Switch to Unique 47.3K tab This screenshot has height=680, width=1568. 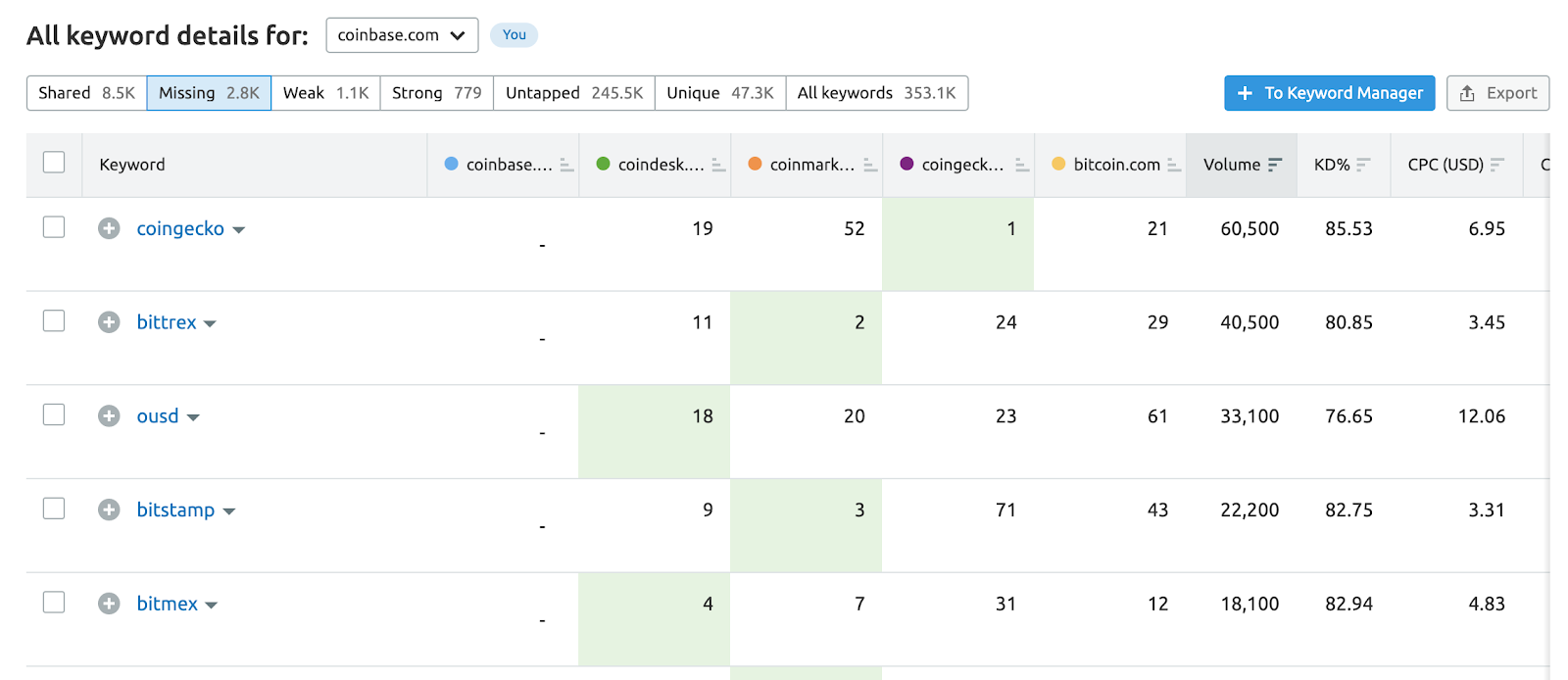[x=720, y=93]
